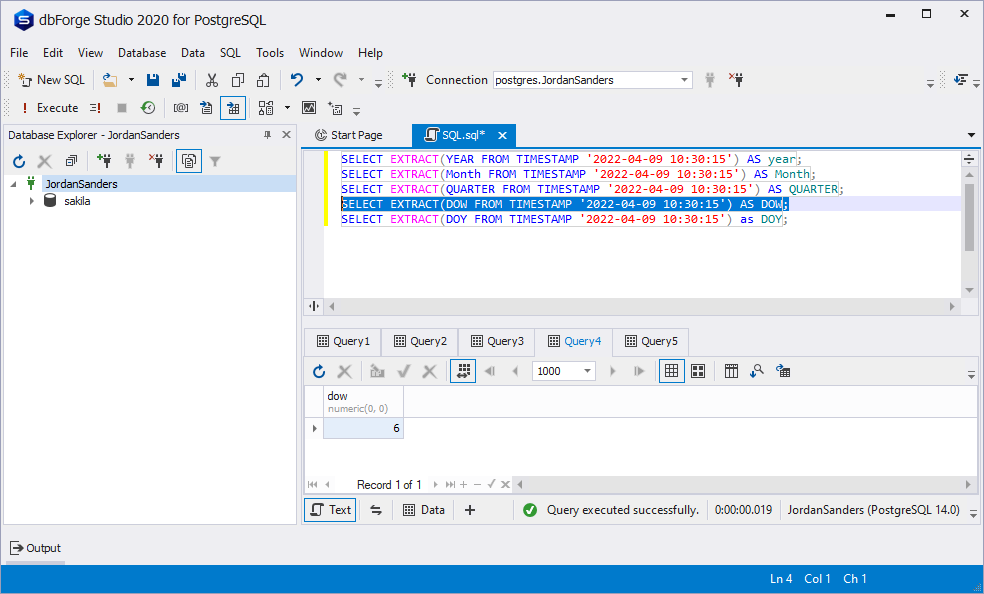Refresh the query results grid

point(318,371)
